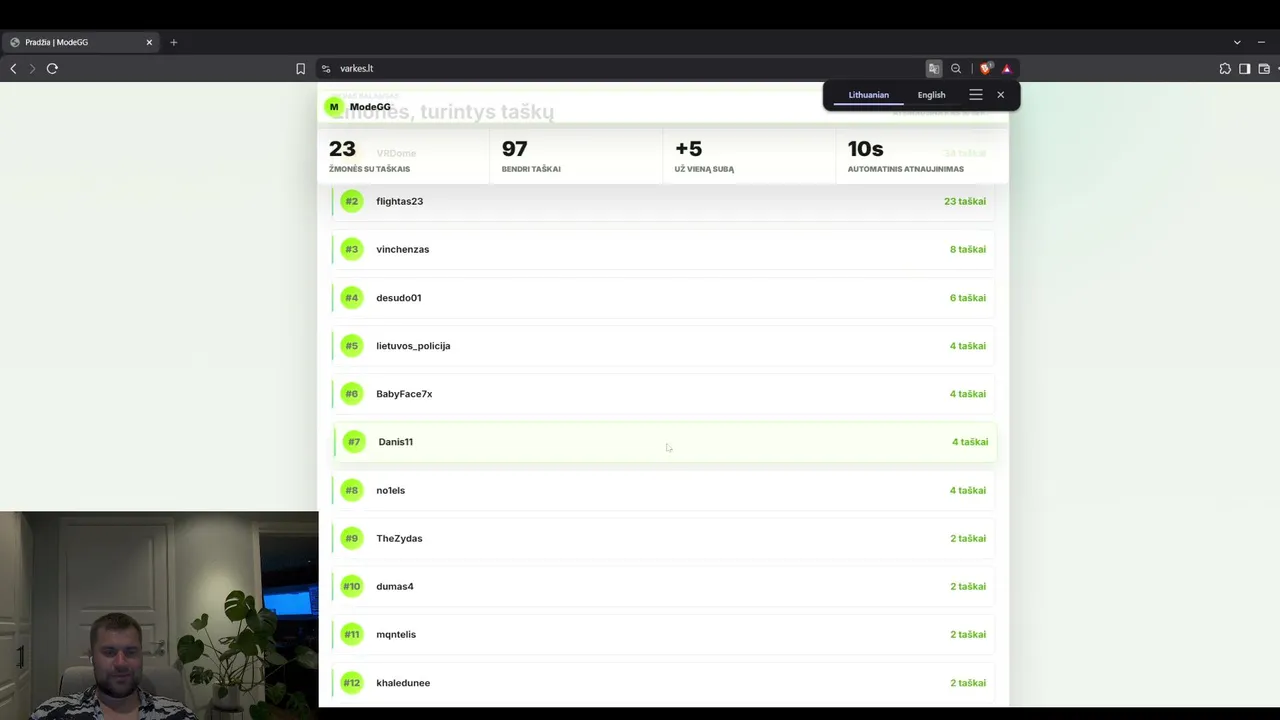
Task: Click the #10 rank badge
Action: 351,586
